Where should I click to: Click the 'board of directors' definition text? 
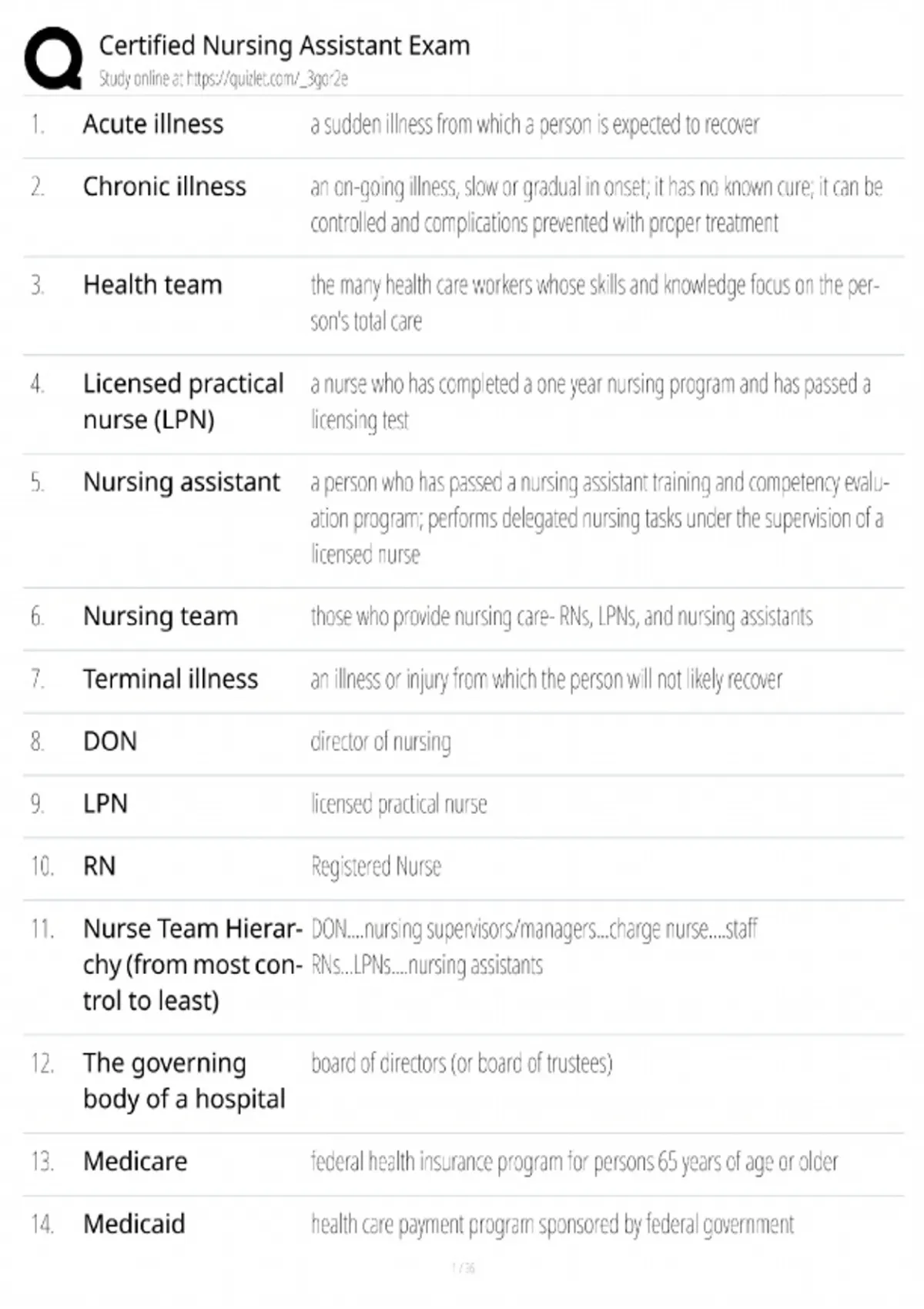tap(461, 1063)
